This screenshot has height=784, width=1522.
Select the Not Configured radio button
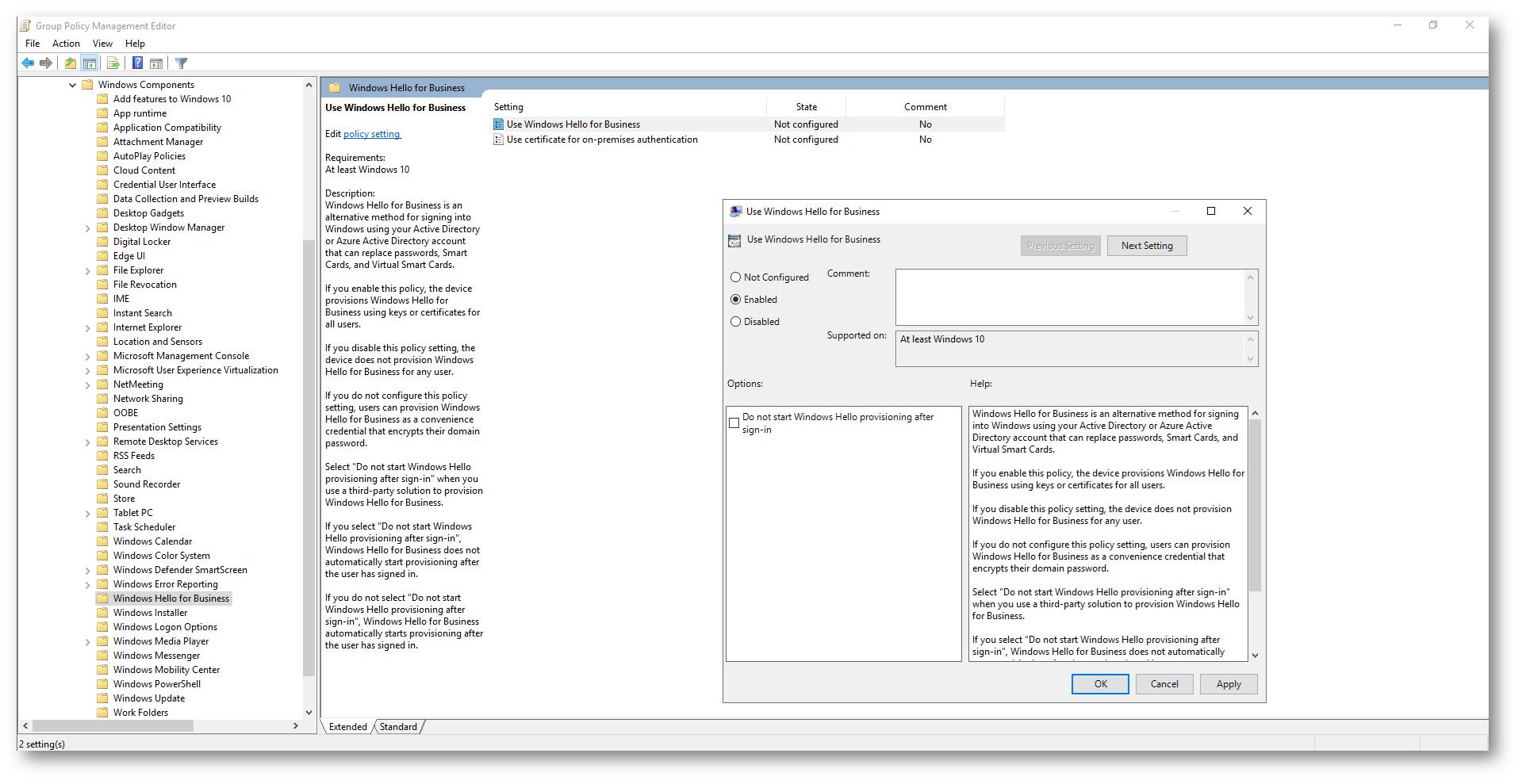coord(735,277)
